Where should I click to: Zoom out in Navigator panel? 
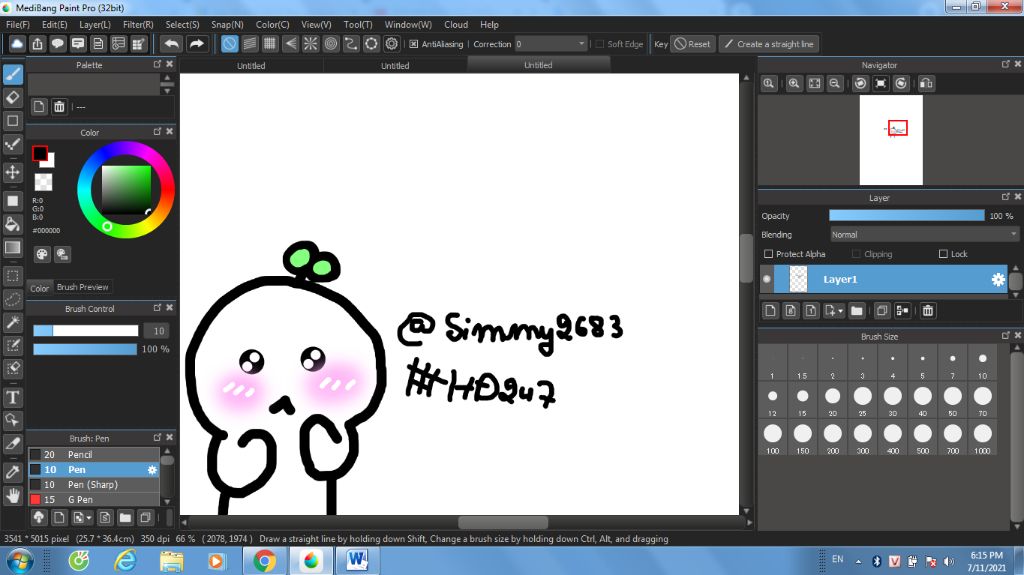835,83
